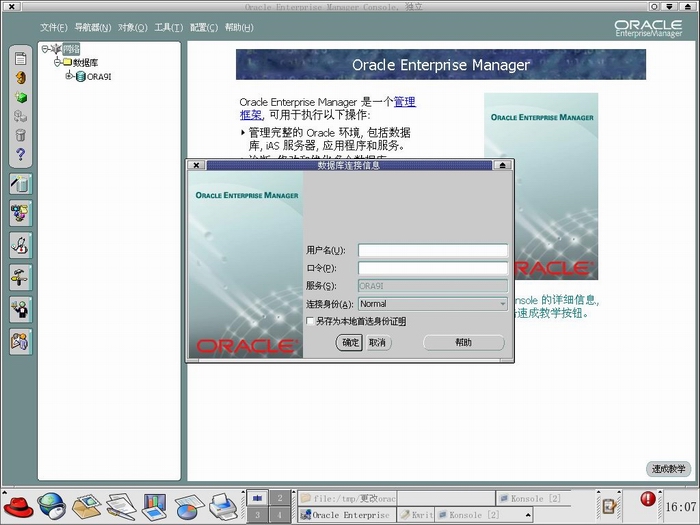The image size is (700, 525).
Task: Click the help question mark icon in left toolbar
Action: 20,154
